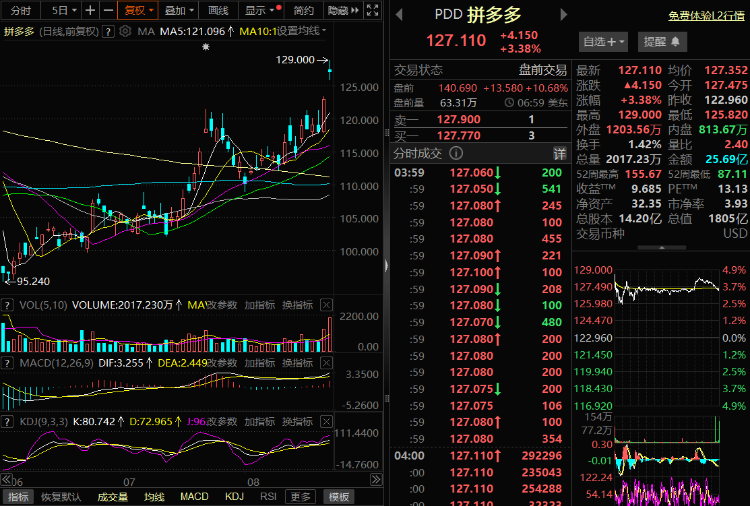Open help for VOL indicator
Viewport: 750px width, 506px height.
pyautogui.click(x=7, y=305)
